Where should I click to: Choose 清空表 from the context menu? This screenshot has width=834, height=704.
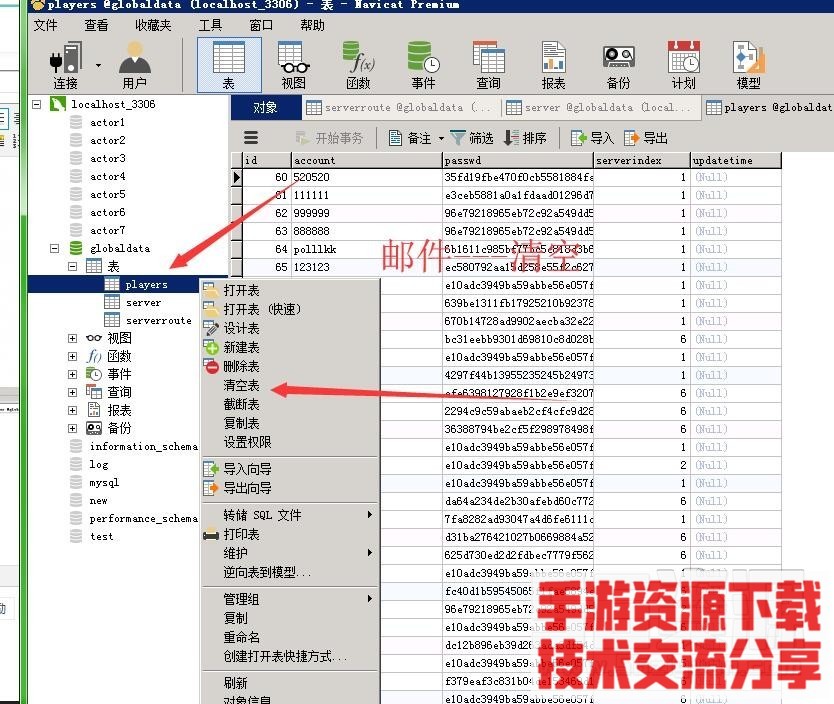pyautogui.click(x=241, y=385)
